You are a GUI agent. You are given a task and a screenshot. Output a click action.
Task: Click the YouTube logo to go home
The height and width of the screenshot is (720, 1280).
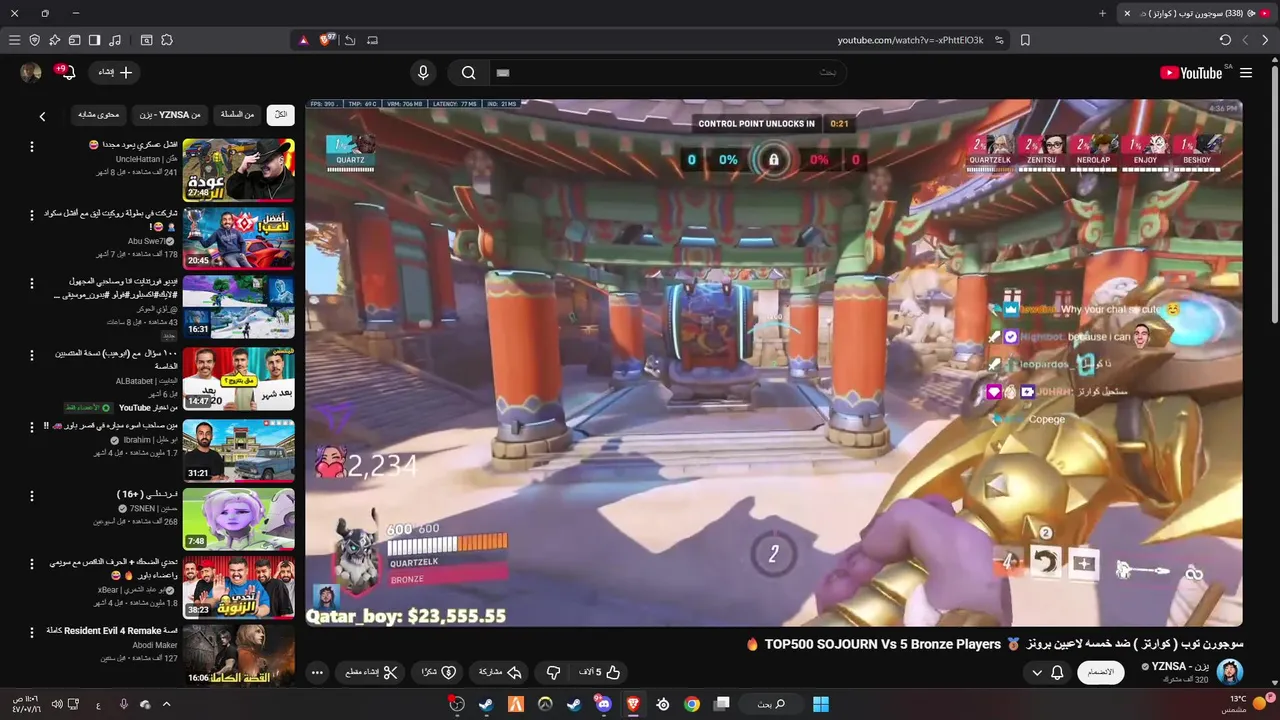coord(1190,73)
